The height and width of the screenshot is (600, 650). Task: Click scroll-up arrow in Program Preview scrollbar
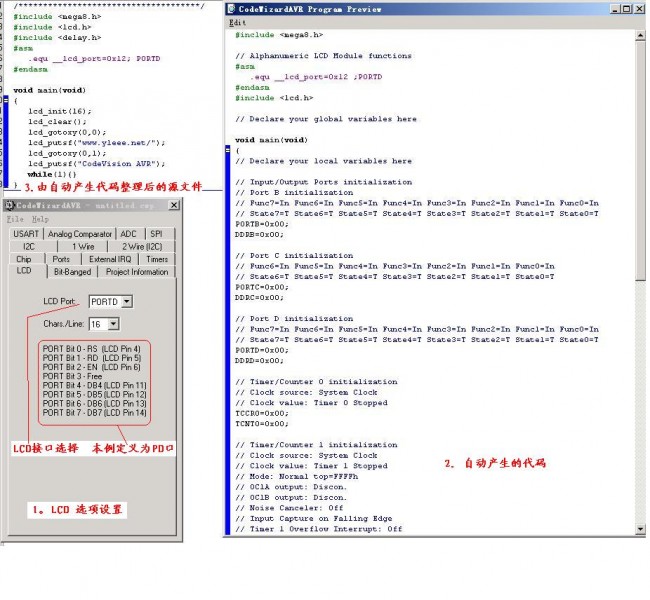click(640, 35)
